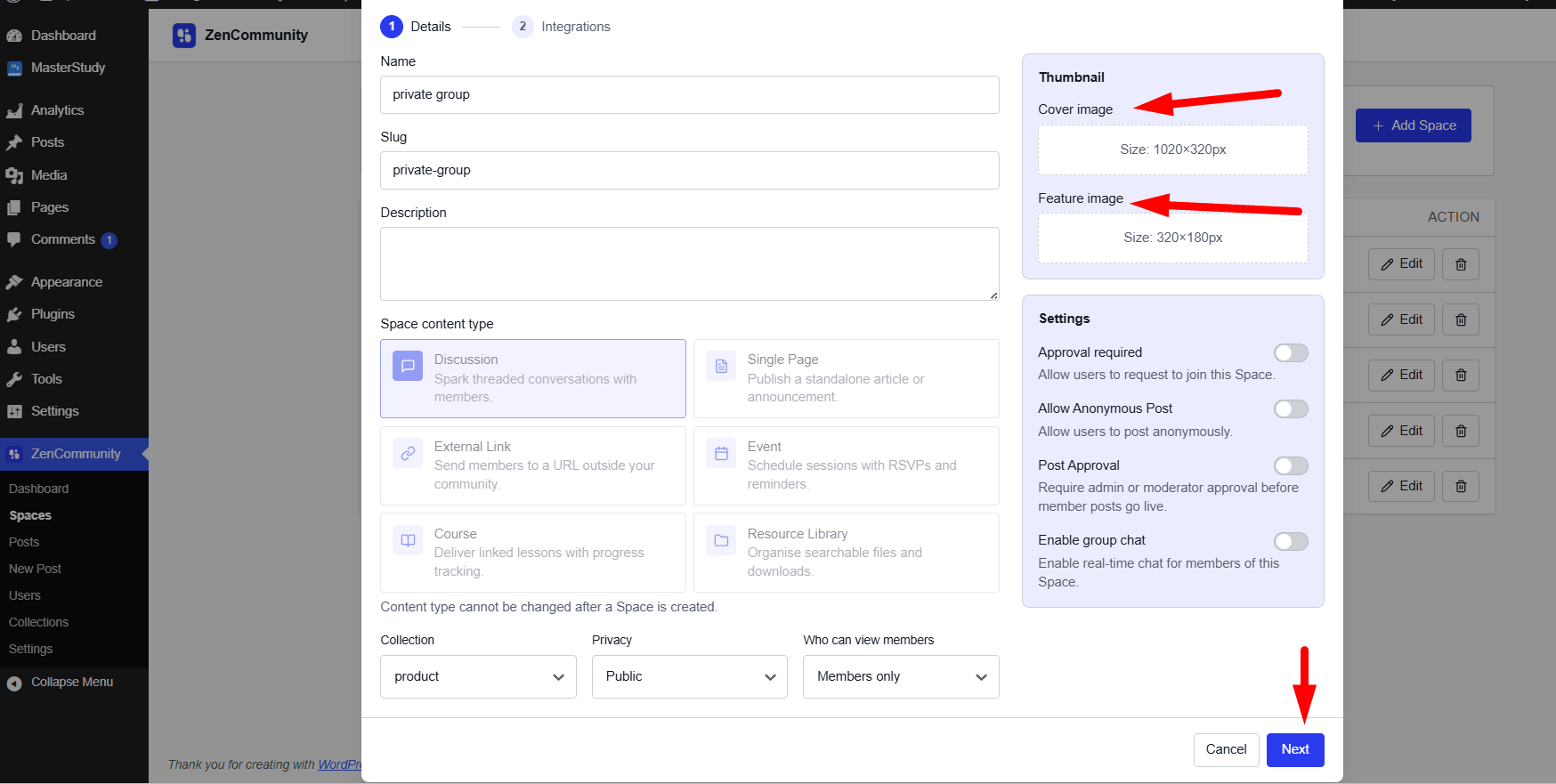Open the Who can view members dropdown

[901, 677]
